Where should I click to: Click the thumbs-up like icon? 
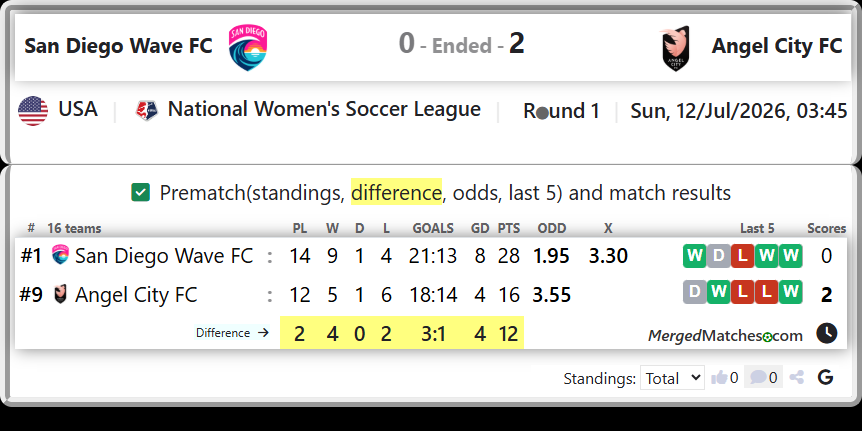pos(719,377)
